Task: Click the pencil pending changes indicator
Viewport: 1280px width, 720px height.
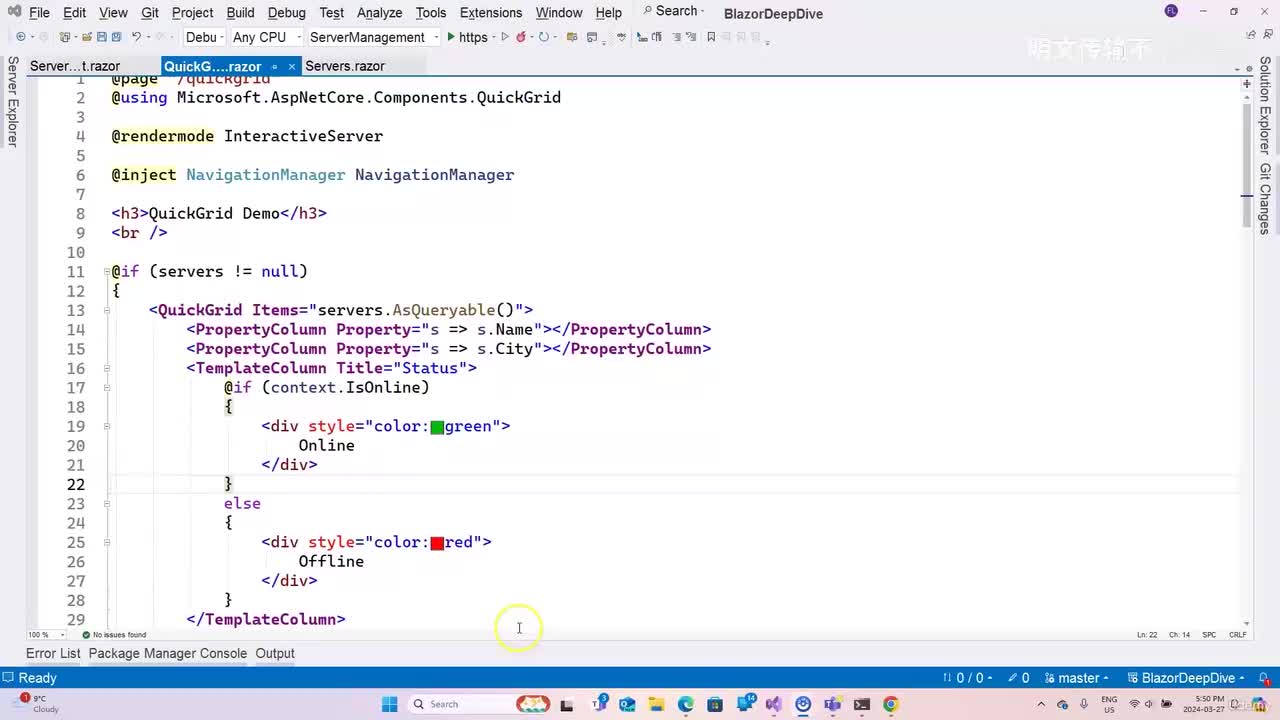Action: point(1019,678)
